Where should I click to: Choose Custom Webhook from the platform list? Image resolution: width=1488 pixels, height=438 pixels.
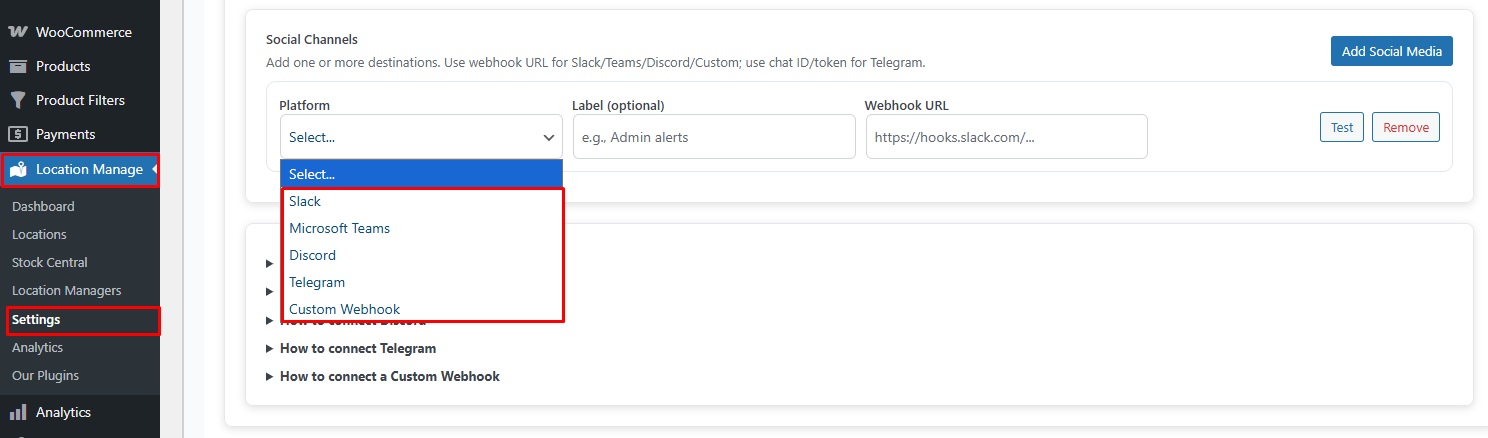[x=421, y=309]
